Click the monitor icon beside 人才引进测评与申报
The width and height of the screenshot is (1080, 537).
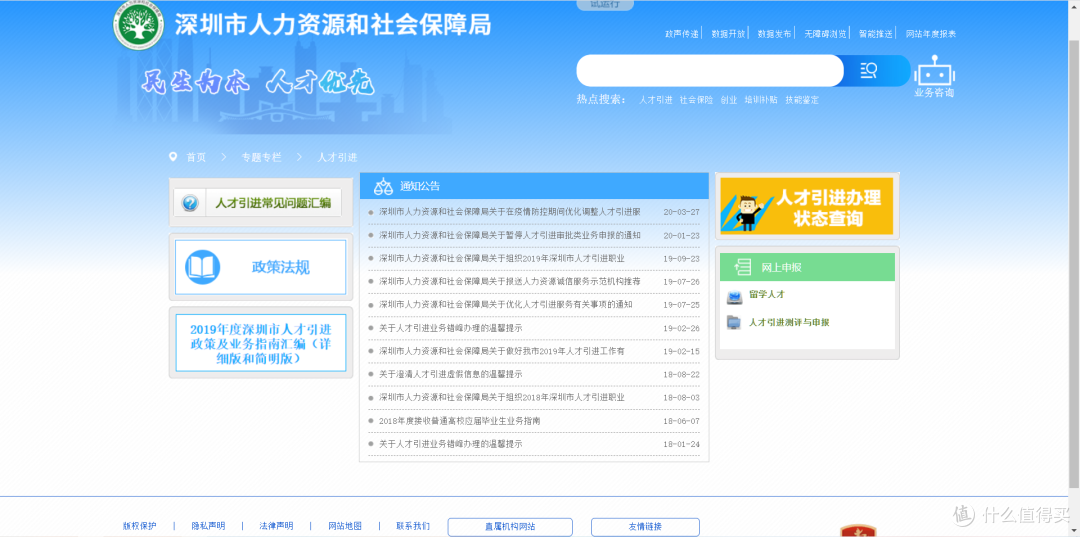[734, 322]
